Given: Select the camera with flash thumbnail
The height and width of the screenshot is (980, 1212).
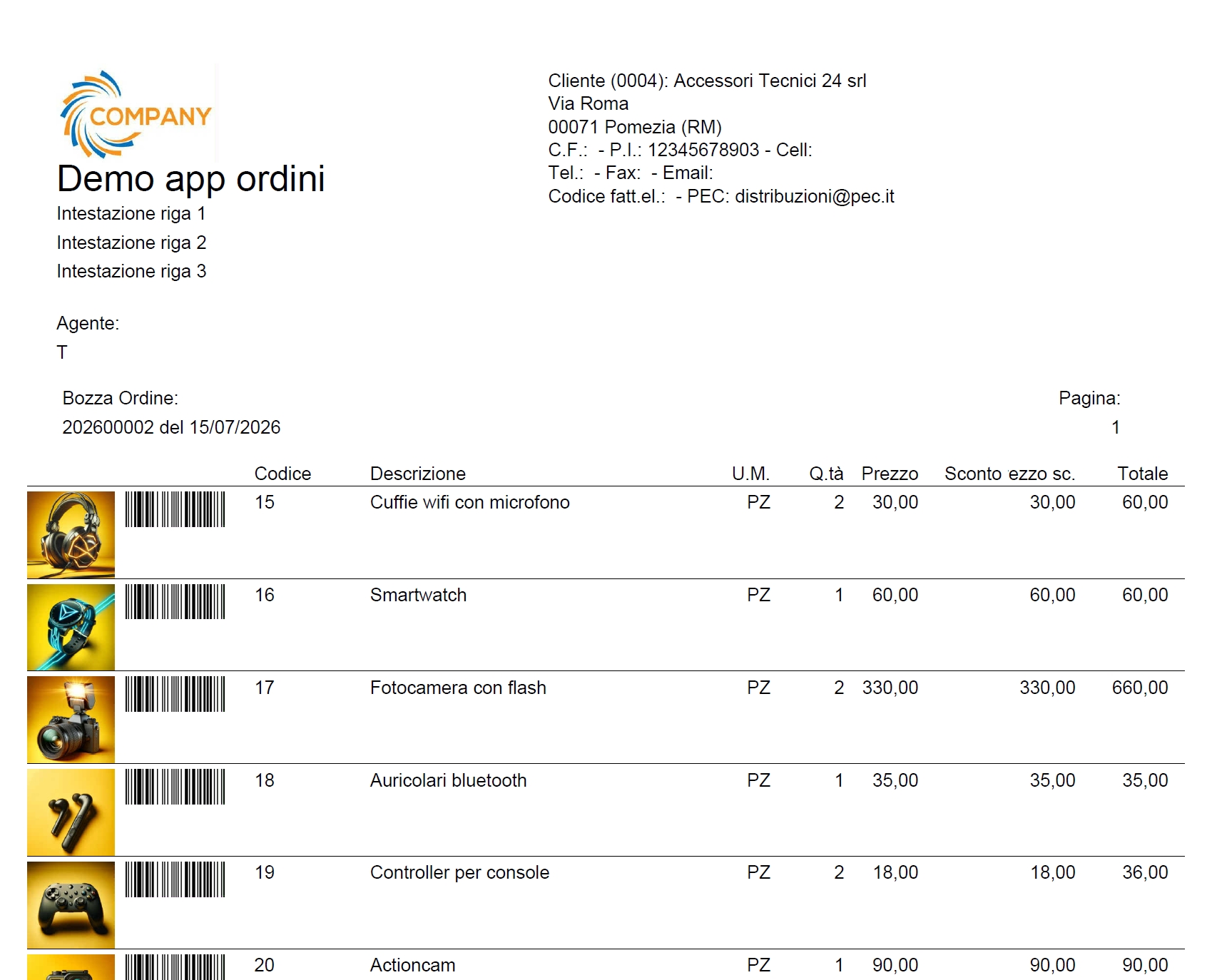Looking at the screenshot, I should [71, 720].
